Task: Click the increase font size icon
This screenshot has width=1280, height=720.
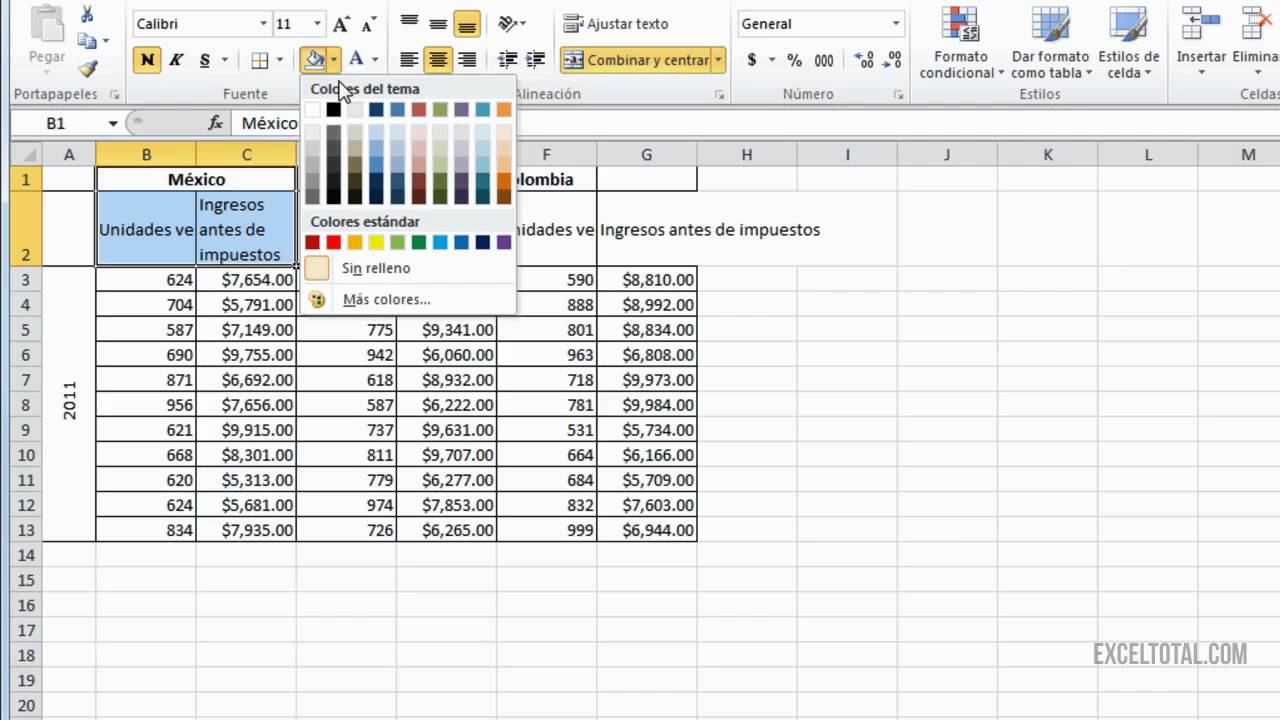Action: (x=342, y=24)
